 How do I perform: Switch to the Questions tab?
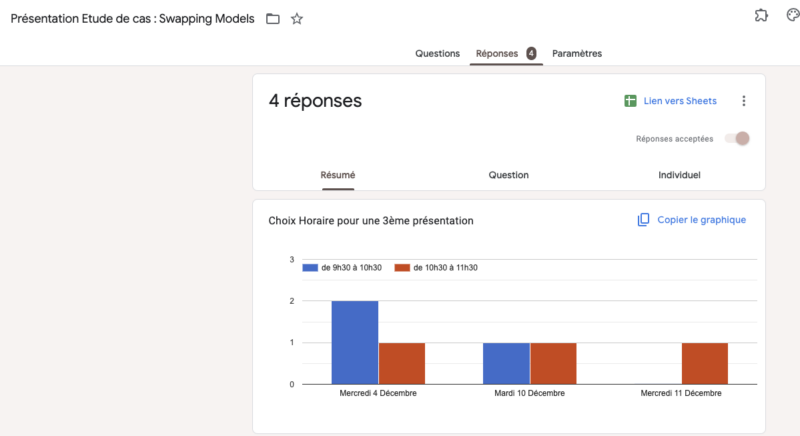438,53
